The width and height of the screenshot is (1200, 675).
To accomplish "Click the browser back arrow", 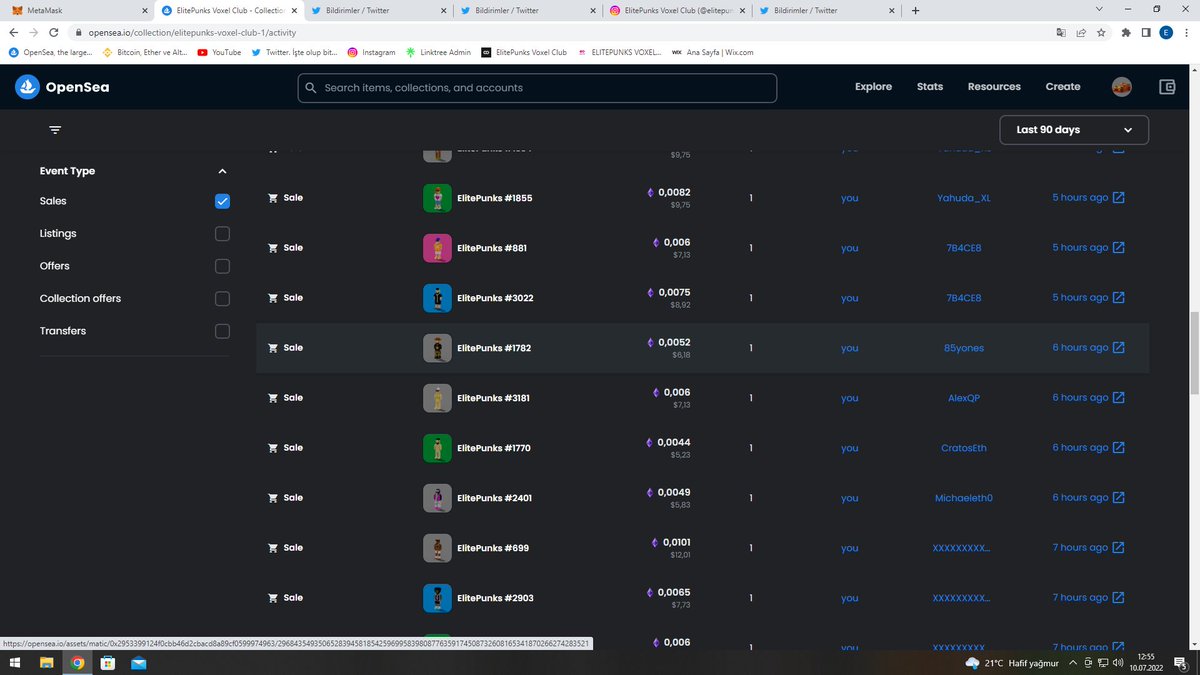I will pyautogui.click(x=14, y=32).
